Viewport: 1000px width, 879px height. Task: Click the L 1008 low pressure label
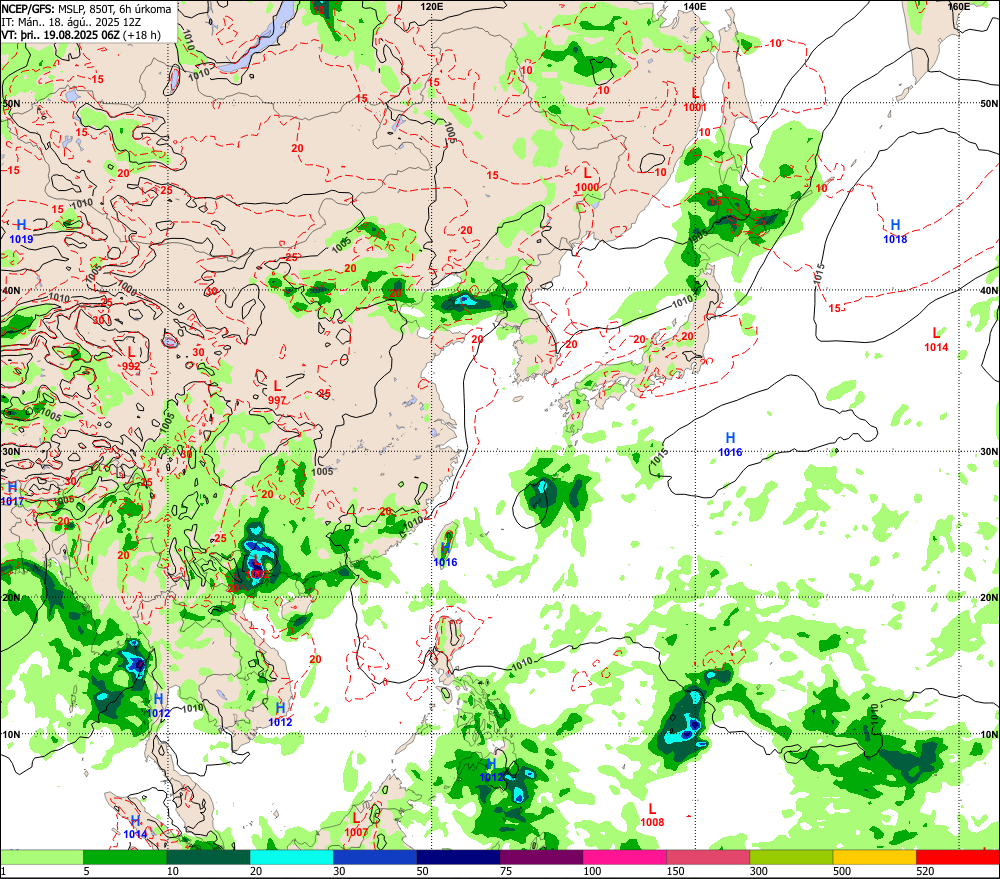tap(652, 816)
